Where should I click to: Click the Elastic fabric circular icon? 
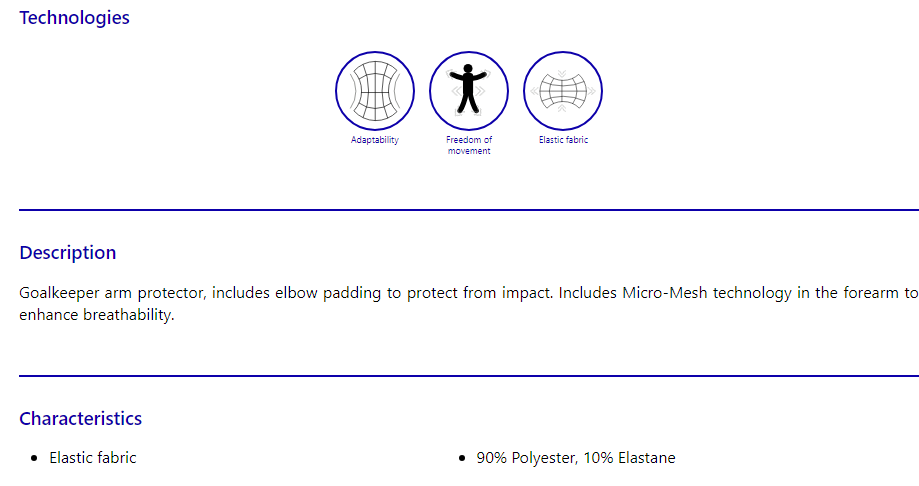563,91
